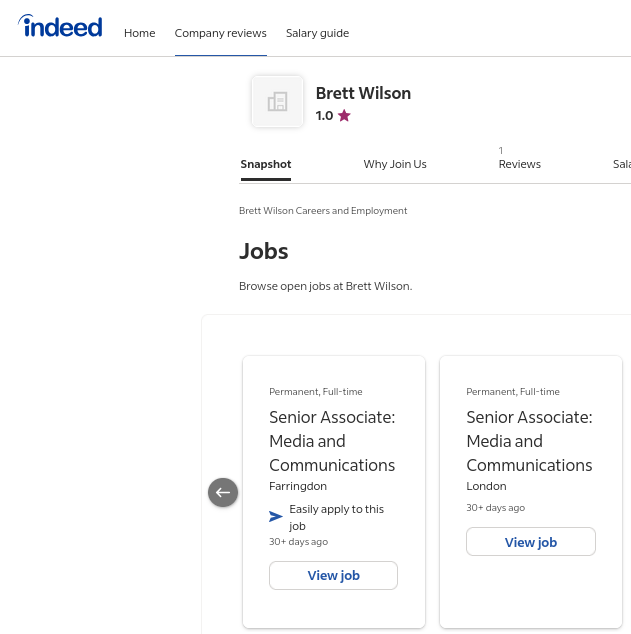View job for London Senior Associate
631x634 pixels.
531,542
